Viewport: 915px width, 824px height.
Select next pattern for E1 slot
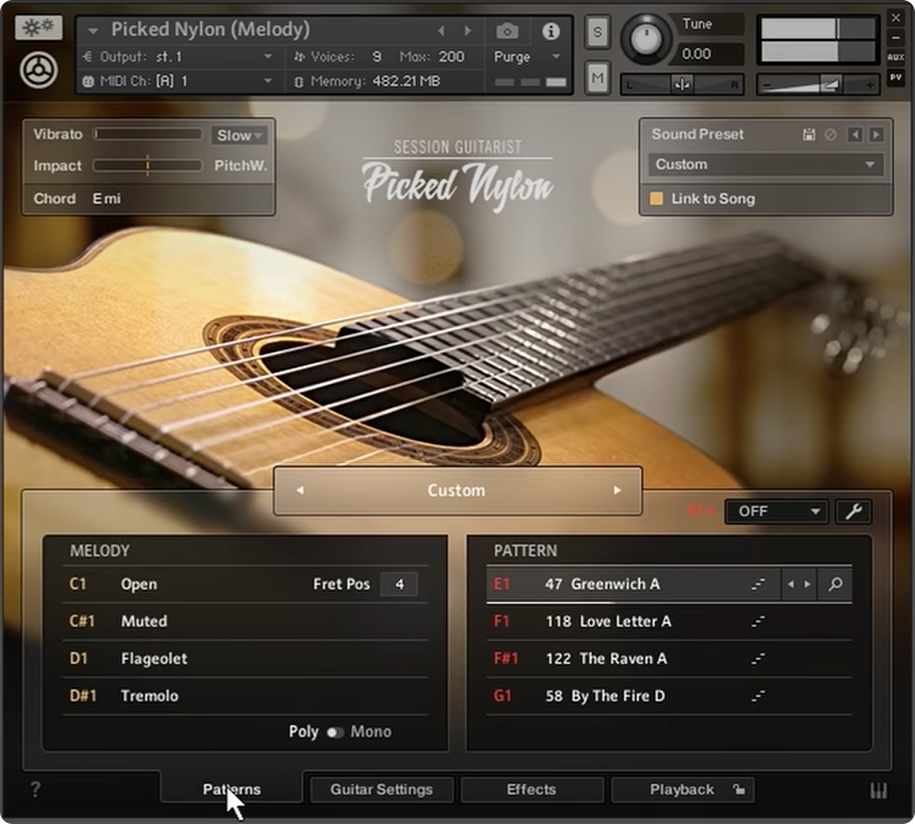click(808, 584)
